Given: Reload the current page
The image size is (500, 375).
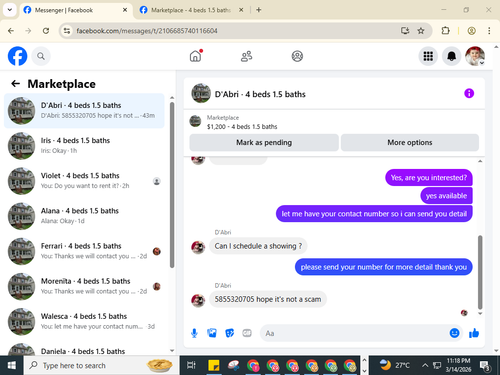Looking at the screenshot, I should 46,31.
